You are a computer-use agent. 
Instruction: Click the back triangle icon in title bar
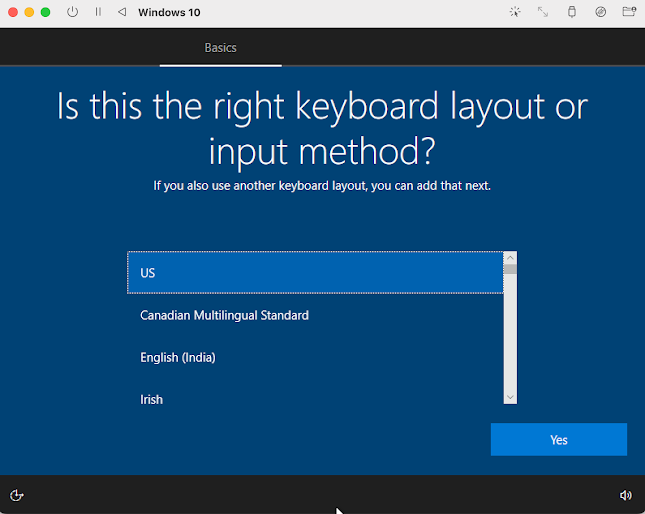coord(122,12)
